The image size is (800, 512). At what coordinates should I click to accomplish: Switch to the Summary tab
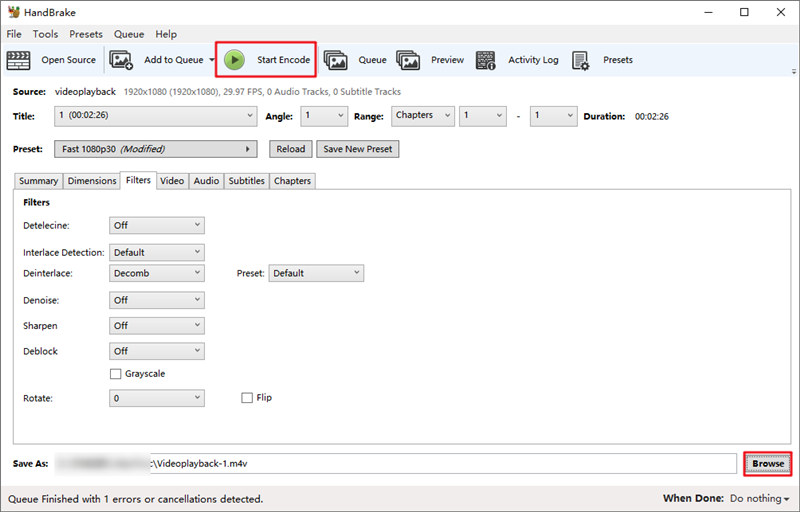tap(38, 181)
